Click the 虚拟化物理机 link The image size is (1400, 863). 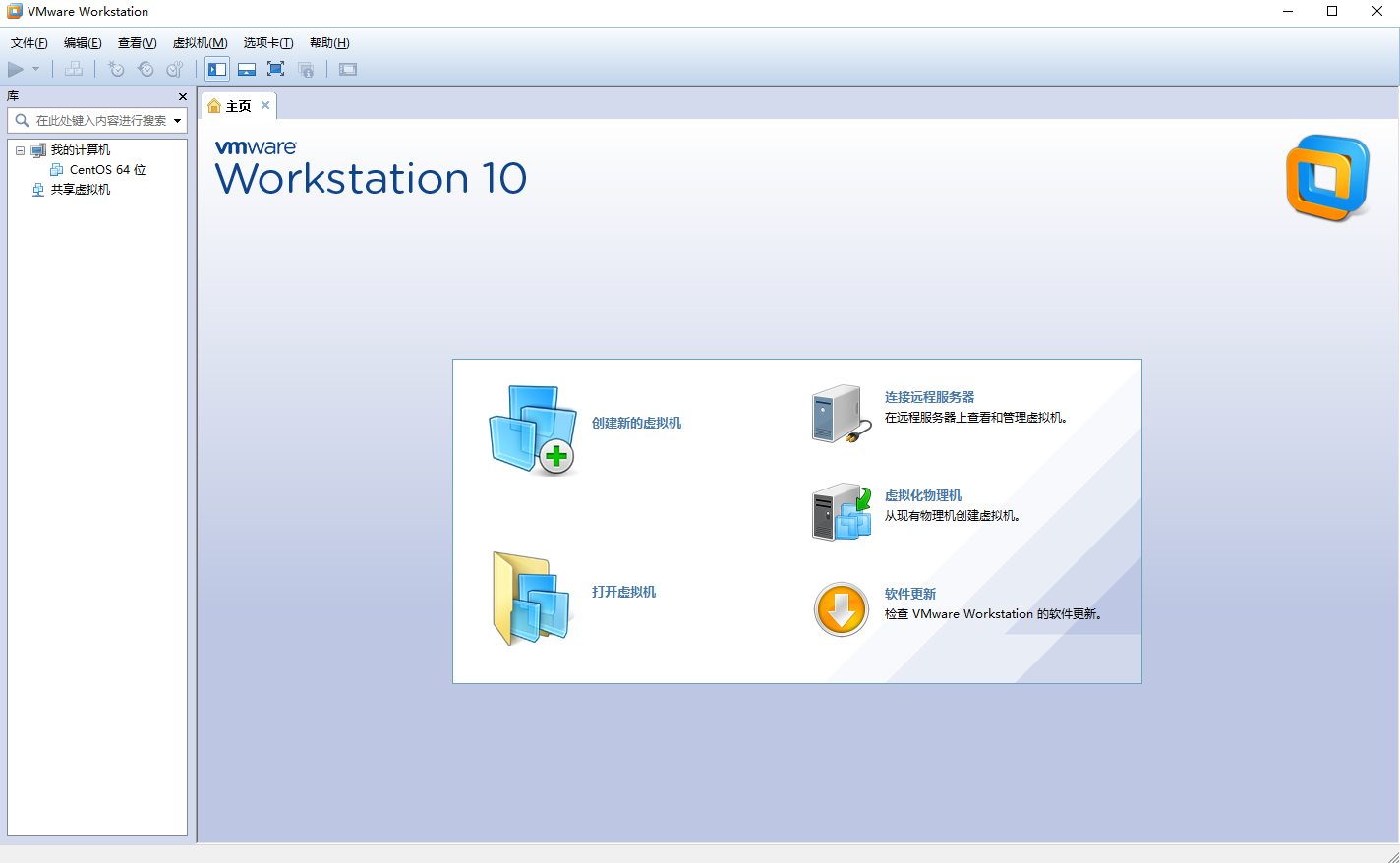pos(923,495)
